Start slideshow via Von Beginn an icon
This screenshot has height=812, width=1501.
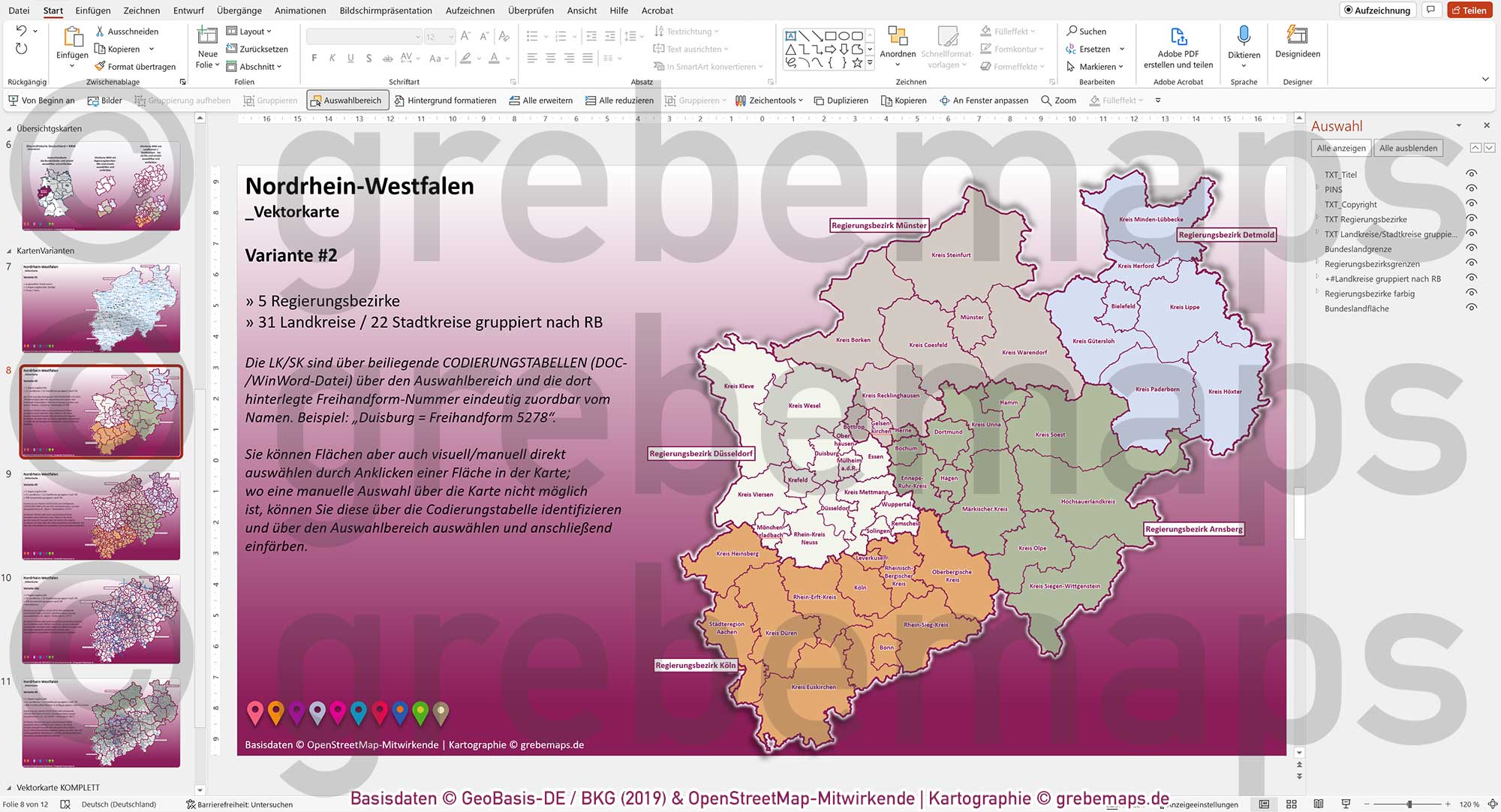[x=12, y=100]
